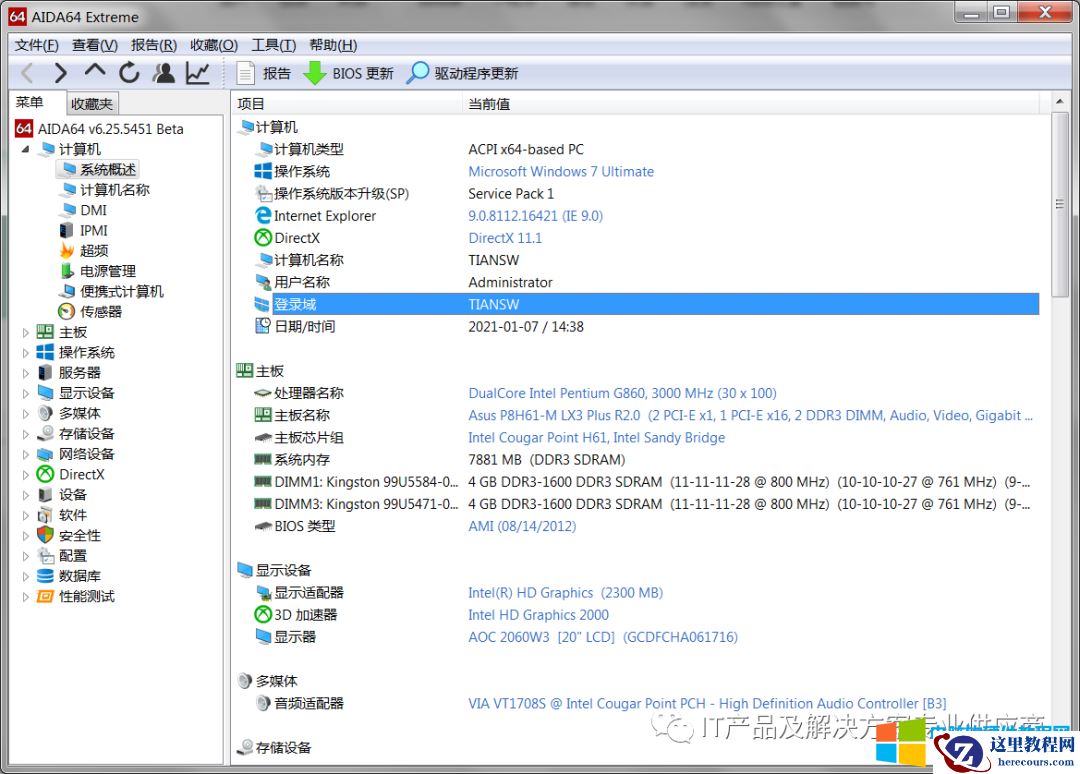
Task: Open Intel(R) HD Graphics (2300 MB) link
Action: (565, 593)
